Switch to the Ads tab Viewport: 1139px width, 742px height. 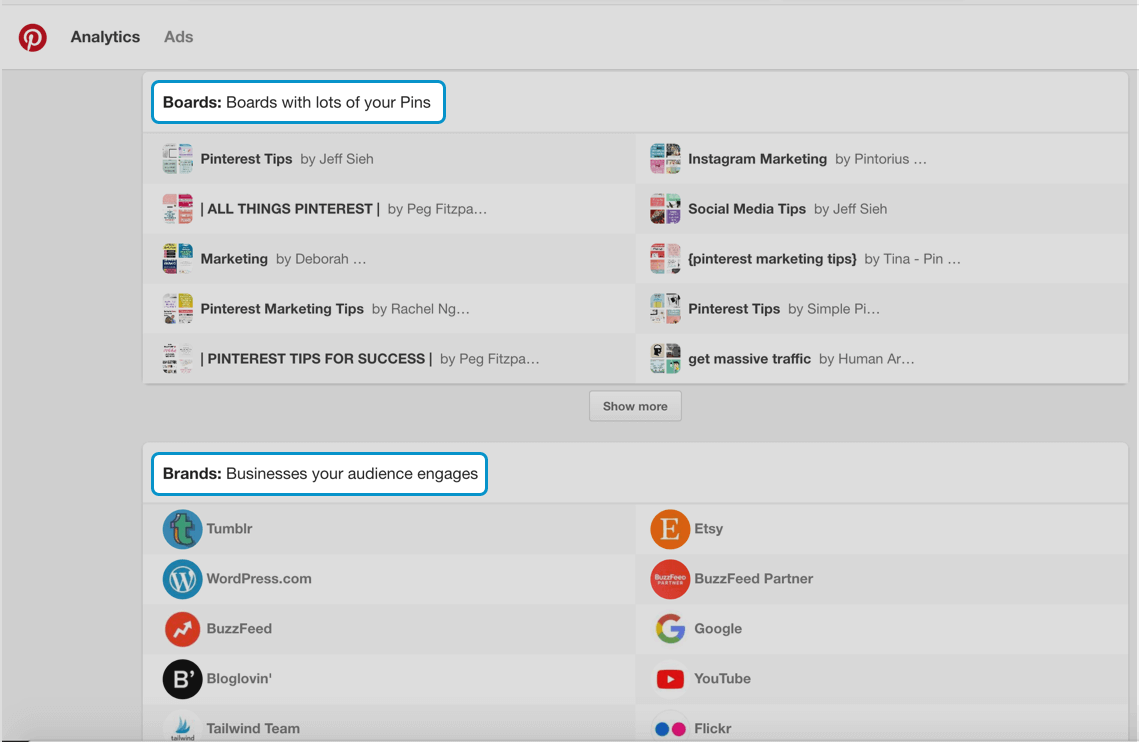pos(178,36)
